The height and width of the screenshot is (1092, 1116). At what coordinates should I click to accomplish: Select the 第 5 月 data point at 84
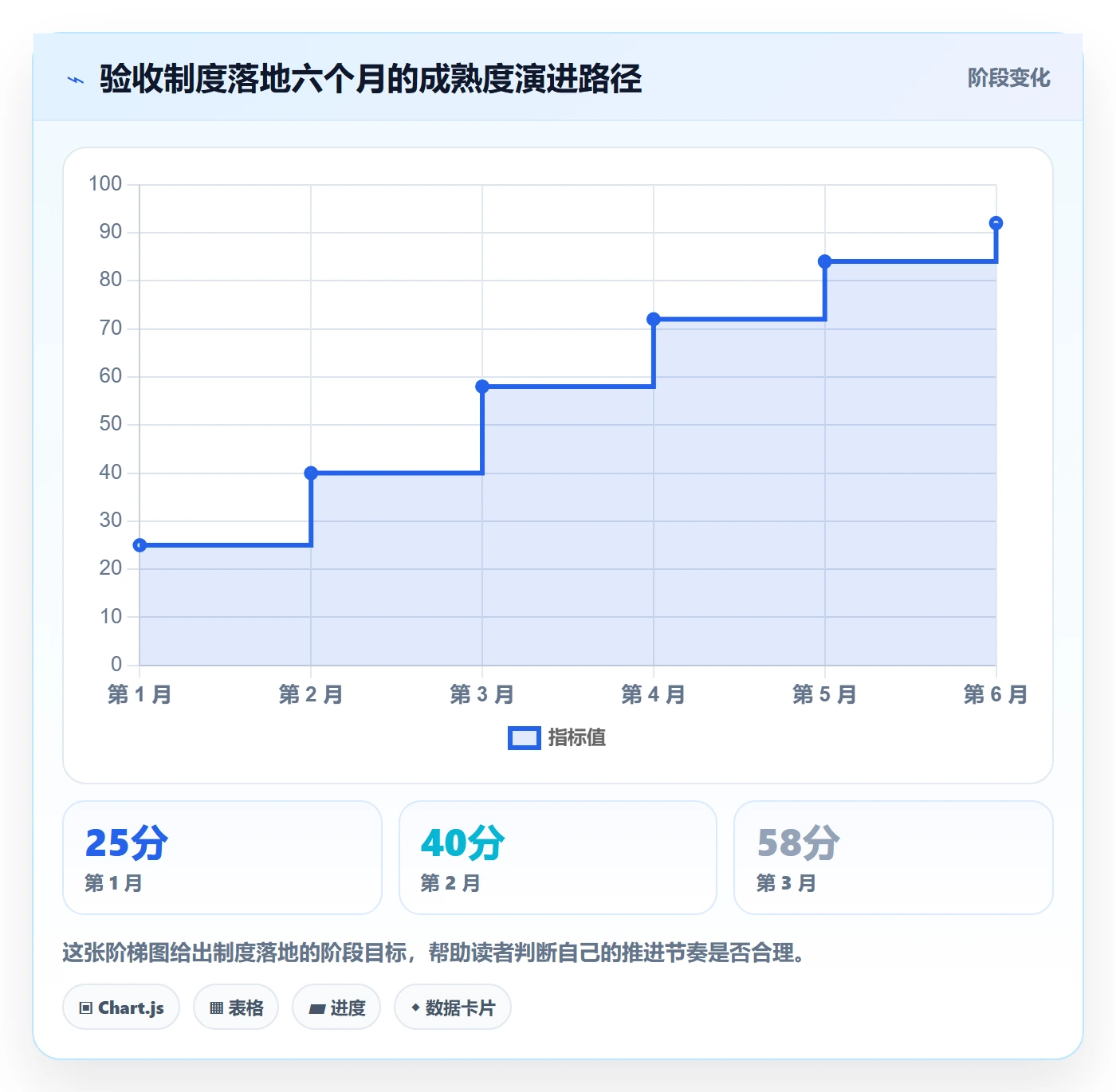[825, 261]
